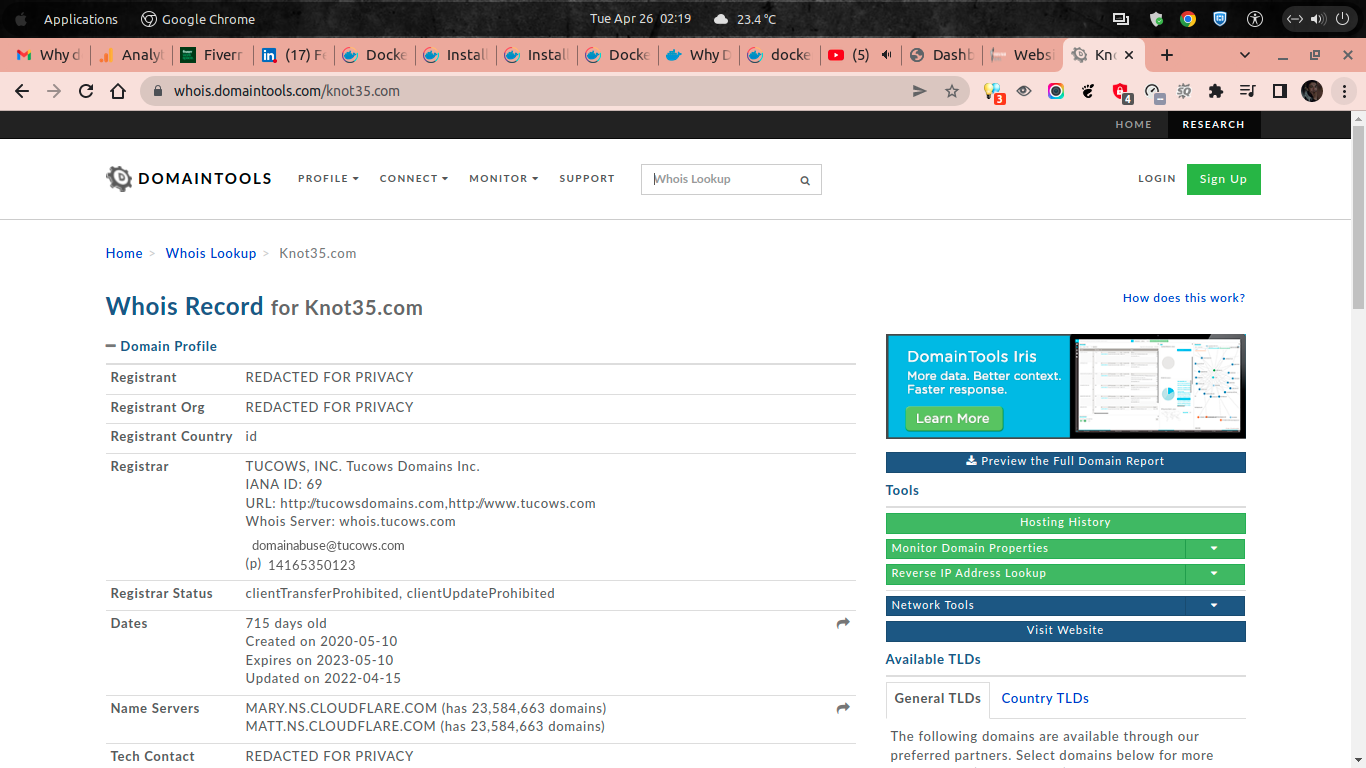Open the RESEARCH top navigation item

point(1213,125)
